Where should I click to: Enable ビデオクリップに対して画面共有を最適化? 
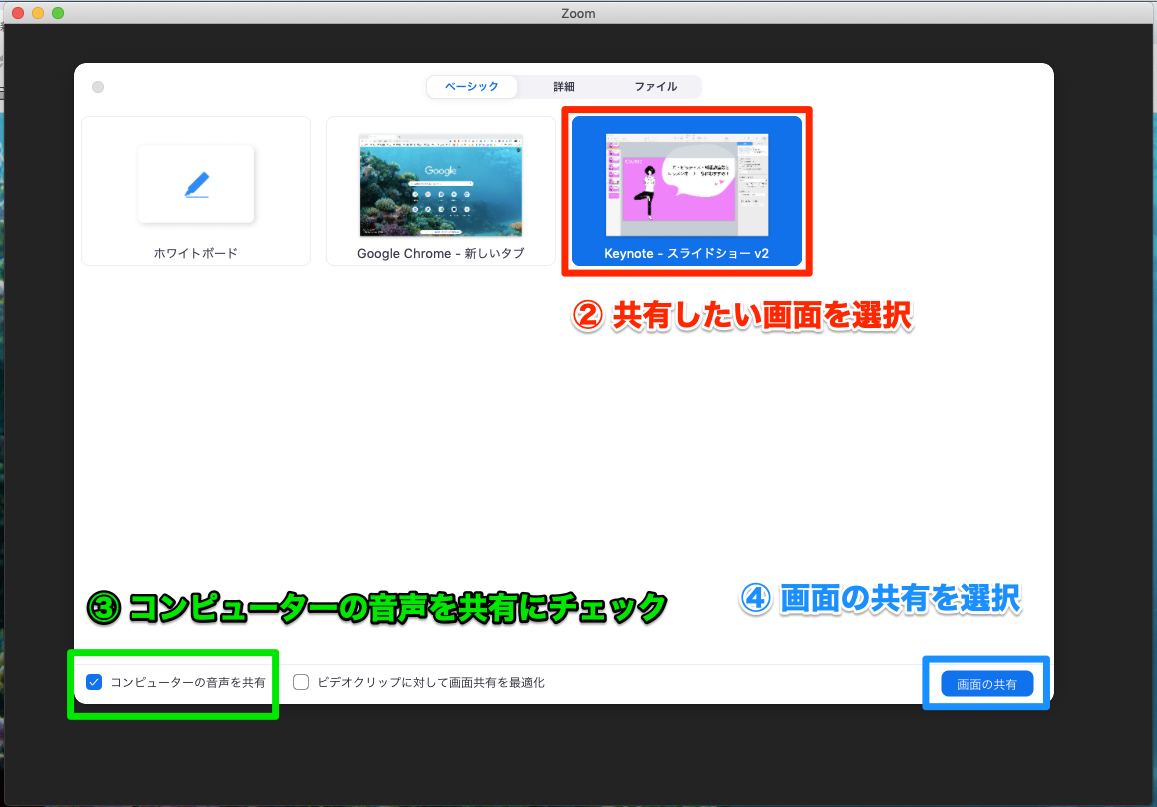coord(301,682)
